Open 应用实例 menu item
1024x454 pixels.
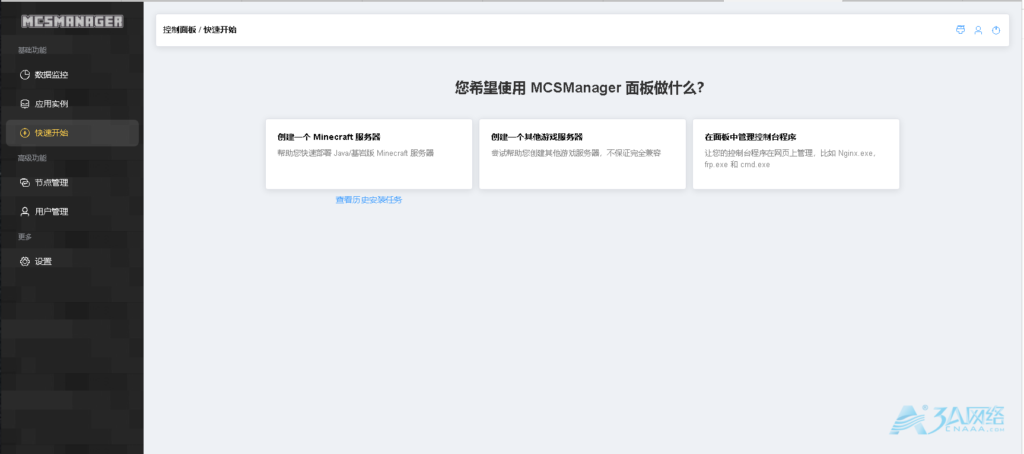click(72, 104)
